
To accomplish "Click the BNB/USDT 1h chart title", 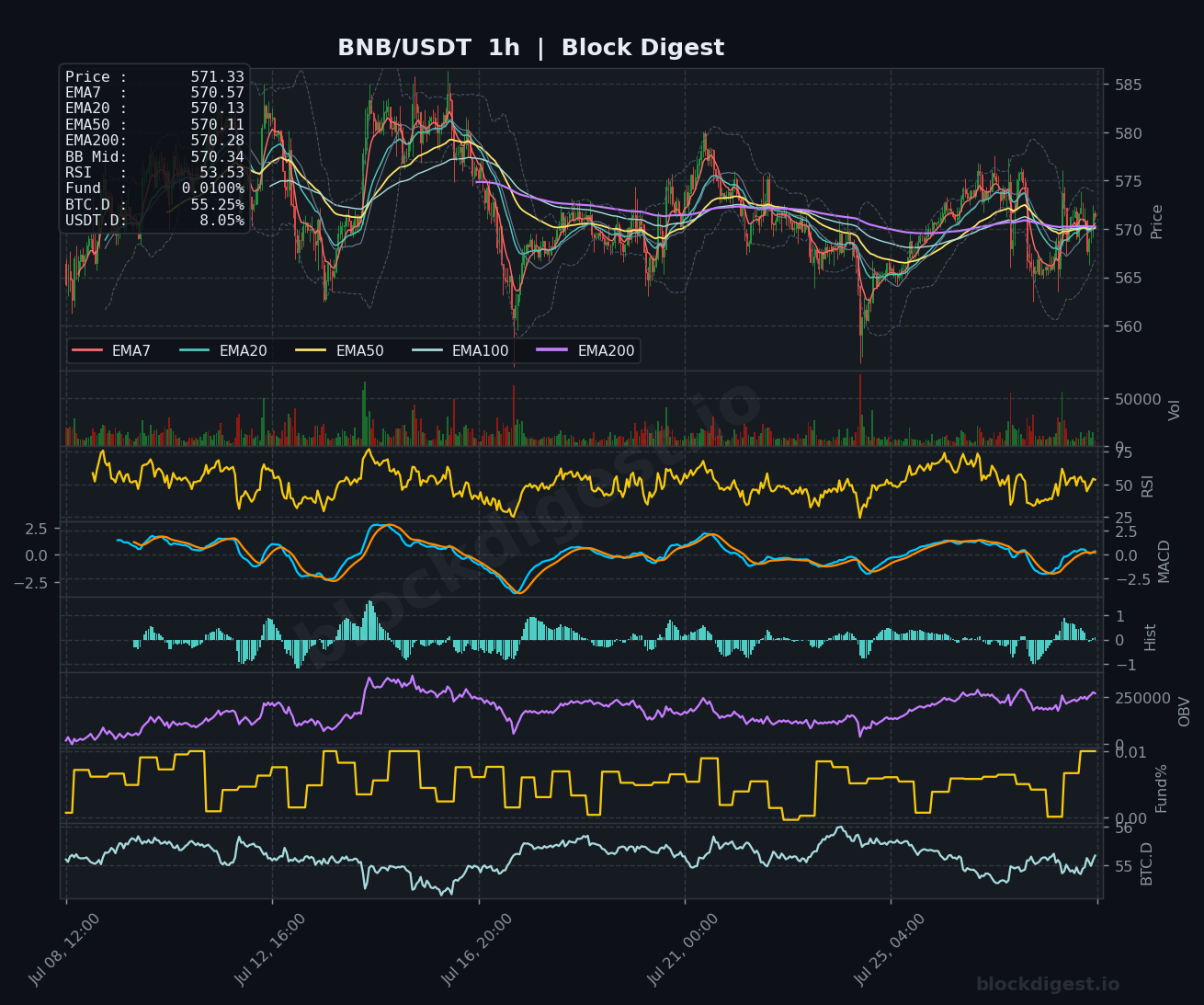I will [530, 48].
